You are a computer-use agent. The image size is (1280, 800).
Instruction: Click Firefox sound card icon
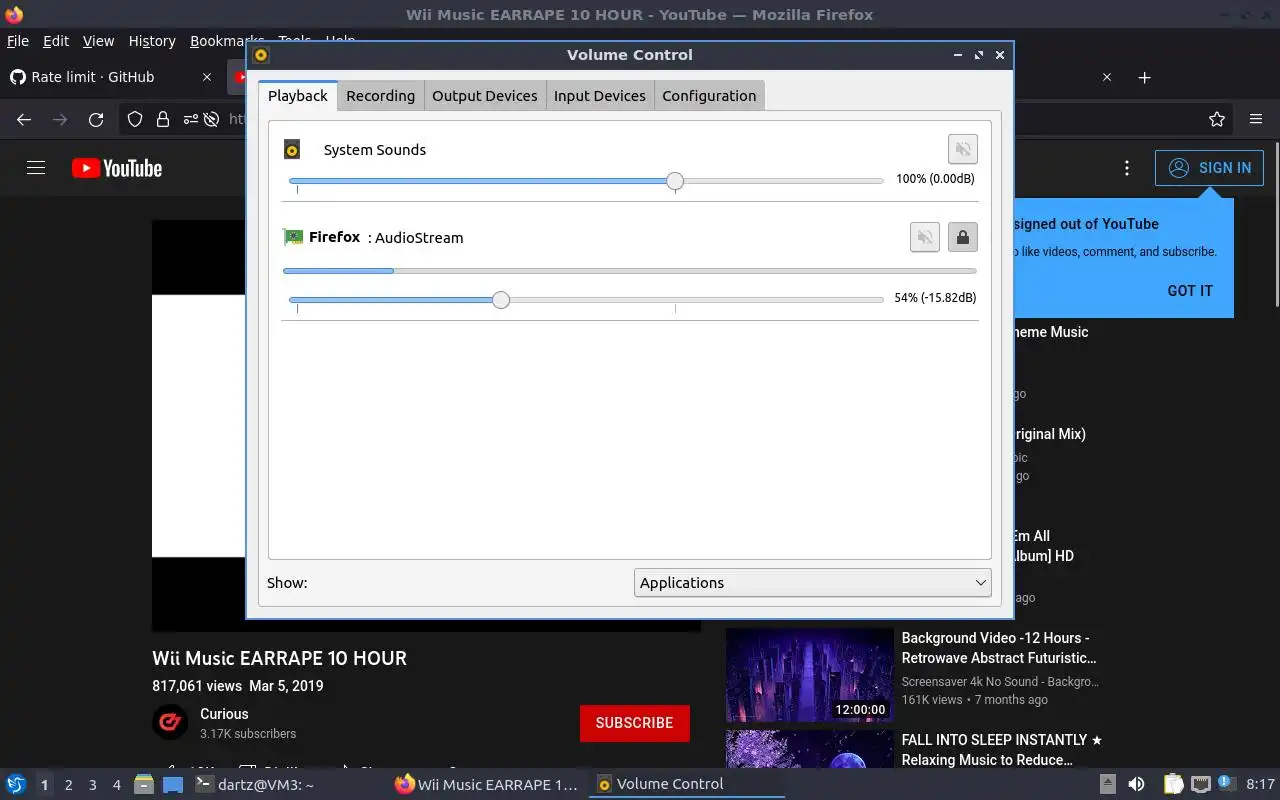293,237
